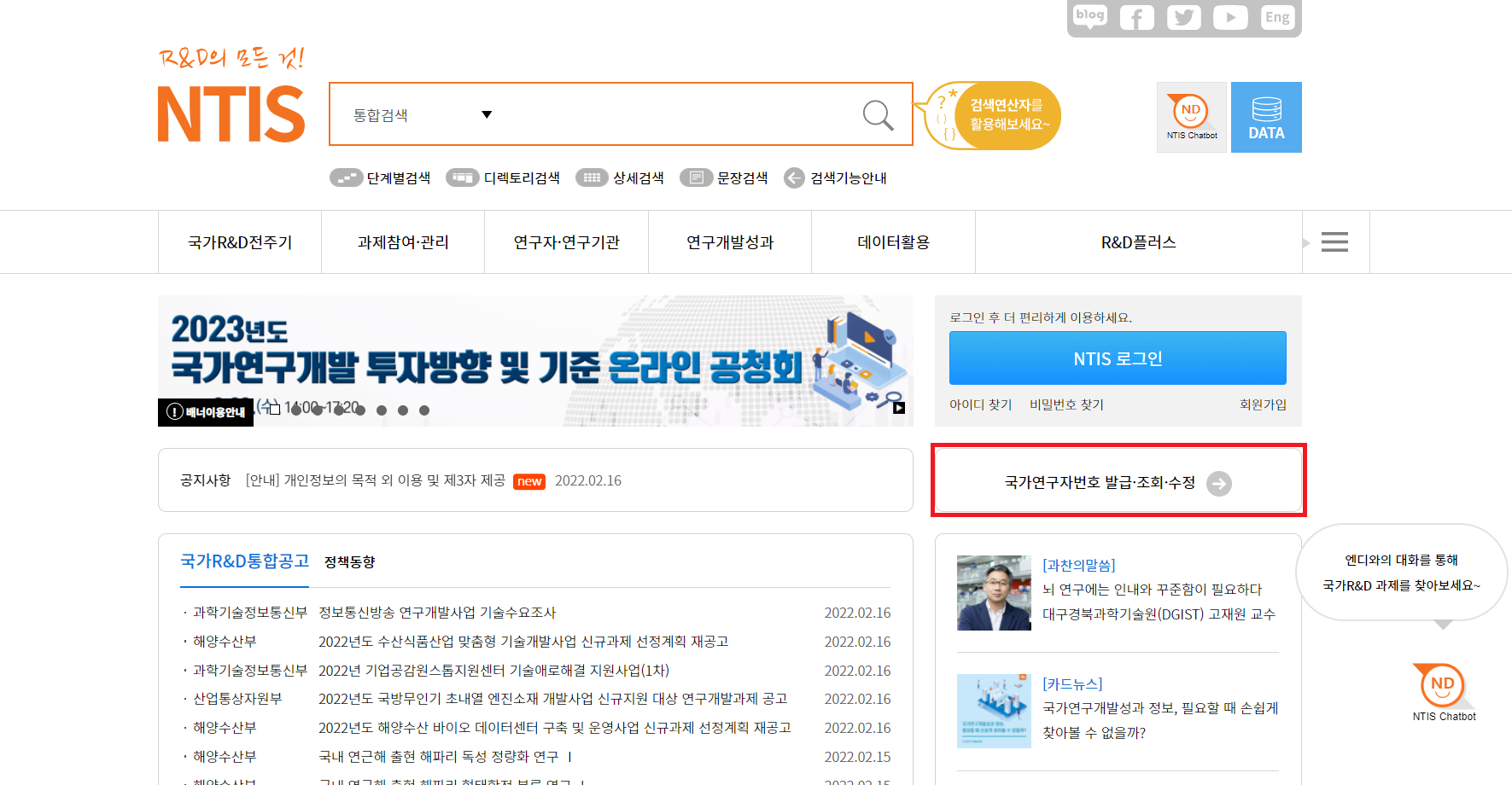Open 디렉토리검색 directory search
1512x785 pixels.
coord(504,177)
